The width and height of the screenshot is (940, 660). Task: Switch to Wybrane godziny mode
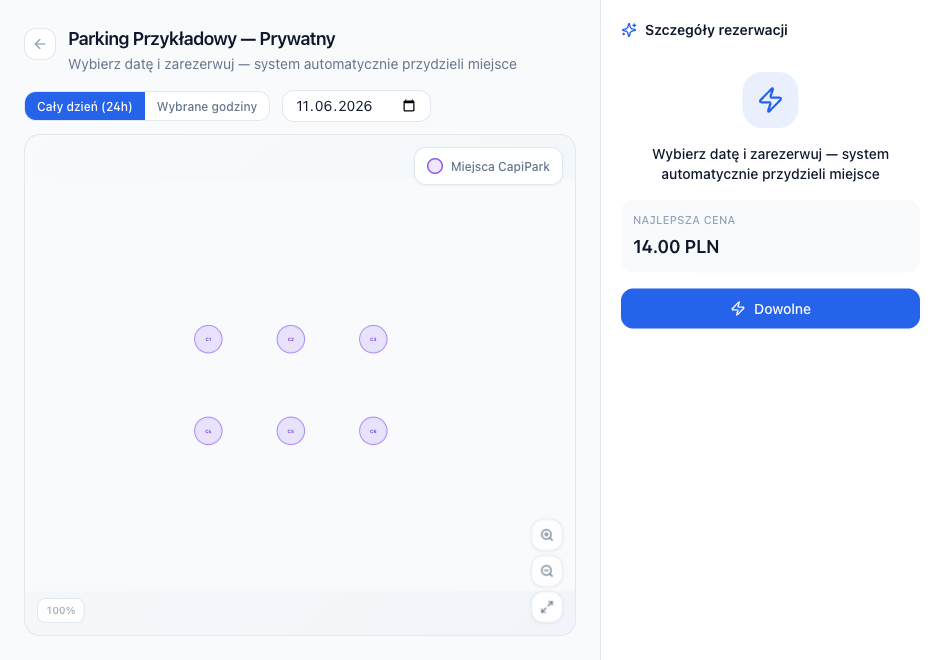pyautogui.click(x=207, y=106)
